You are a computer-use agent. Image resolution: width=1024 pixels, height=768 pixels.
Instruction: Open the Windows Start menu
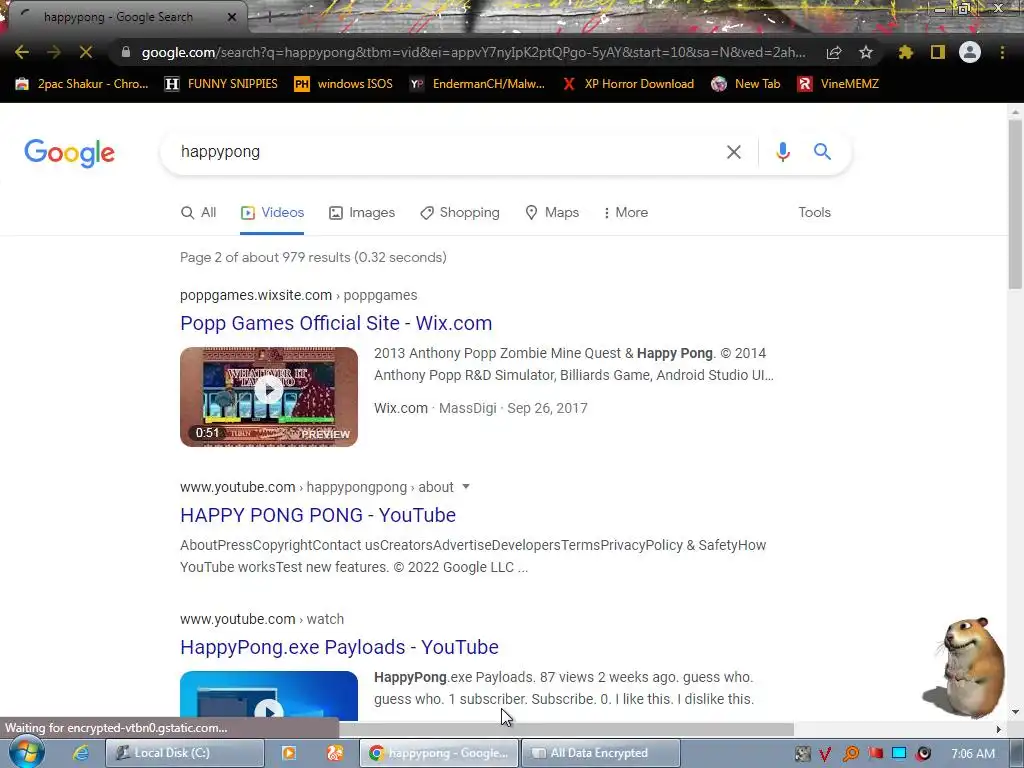pos(27,753)
